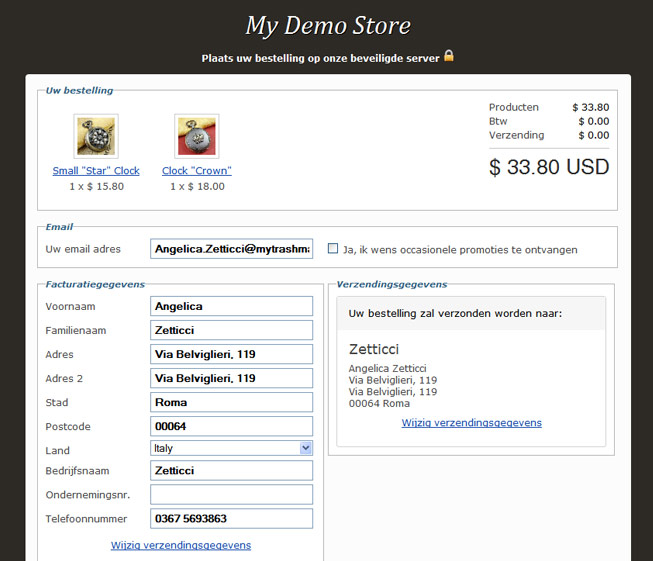
Task: Click Wijzig verzendingsgegevens link under billing form
Action: coord(181,545)
